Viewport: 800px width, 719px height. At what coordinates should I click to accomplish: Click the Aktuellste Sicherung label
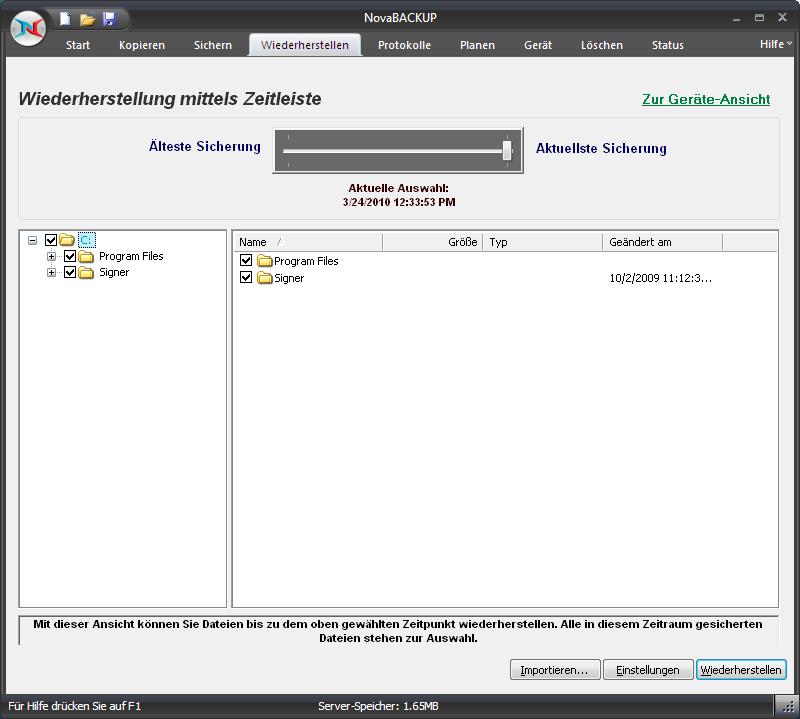coord(601,148)
